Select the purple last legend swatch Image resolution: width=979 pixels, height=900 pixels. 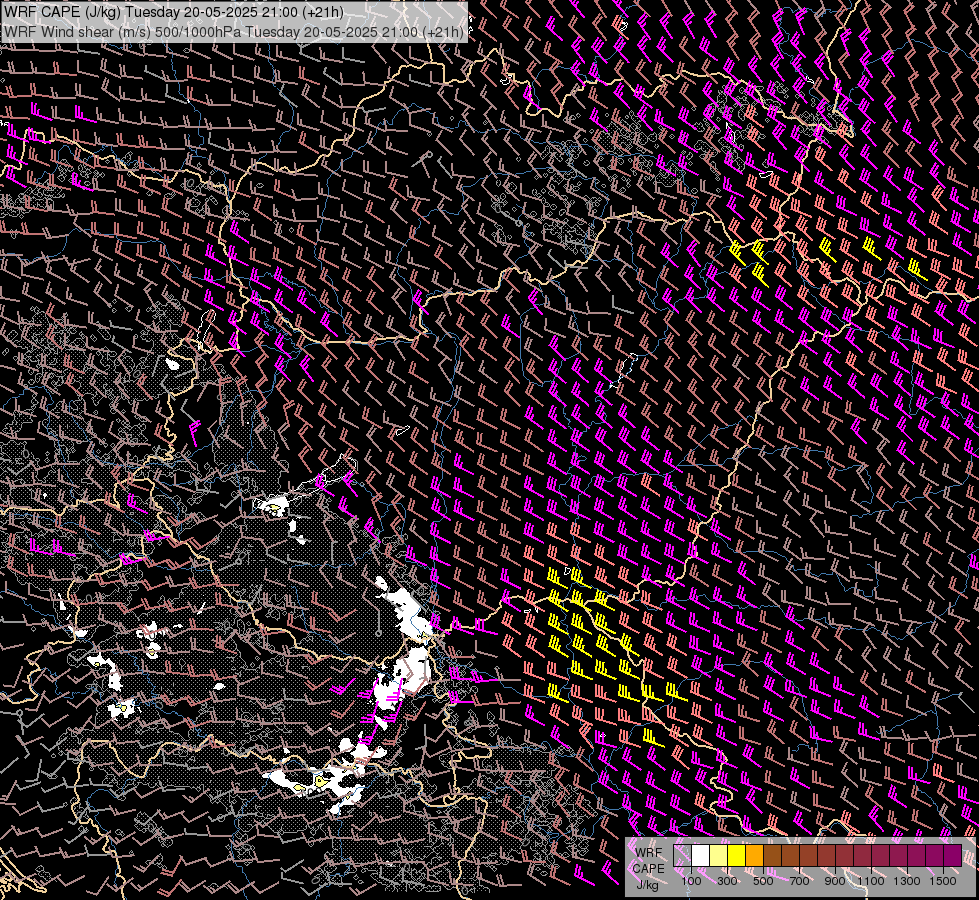click(x=953, y=855)
